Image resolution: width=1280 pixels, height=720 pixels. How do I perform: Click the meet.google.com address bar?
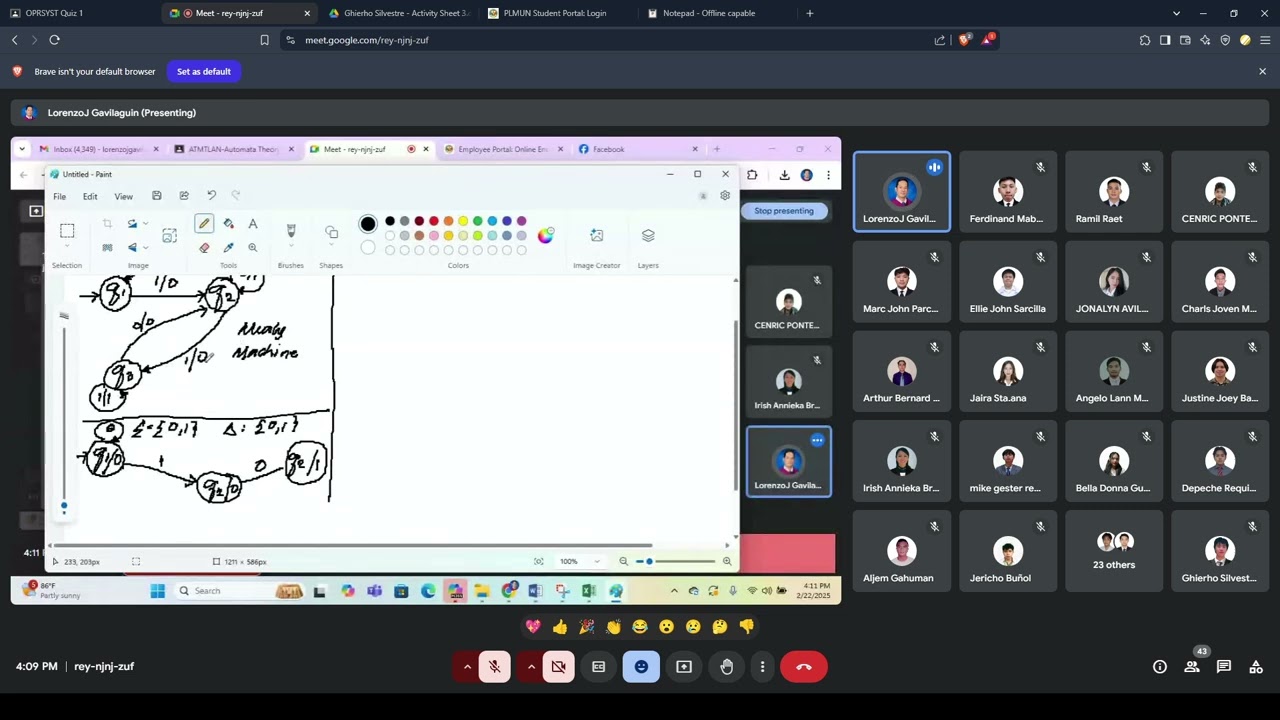(600, 40)
